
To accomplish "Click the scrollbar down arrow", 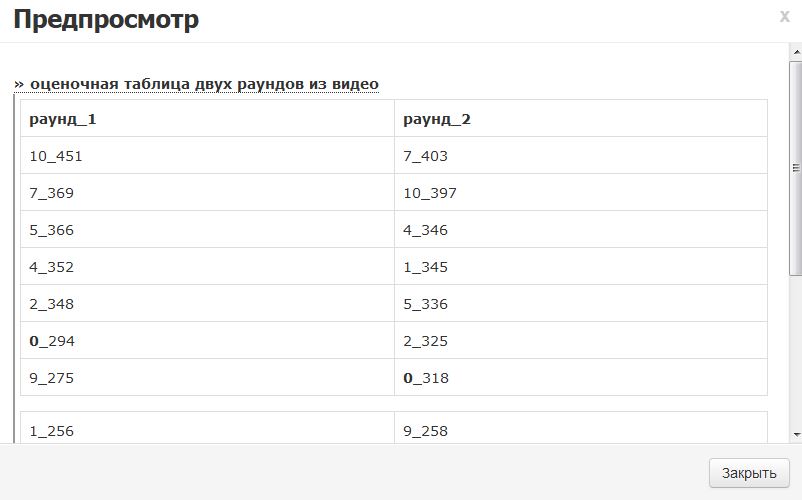I will 796,434.
